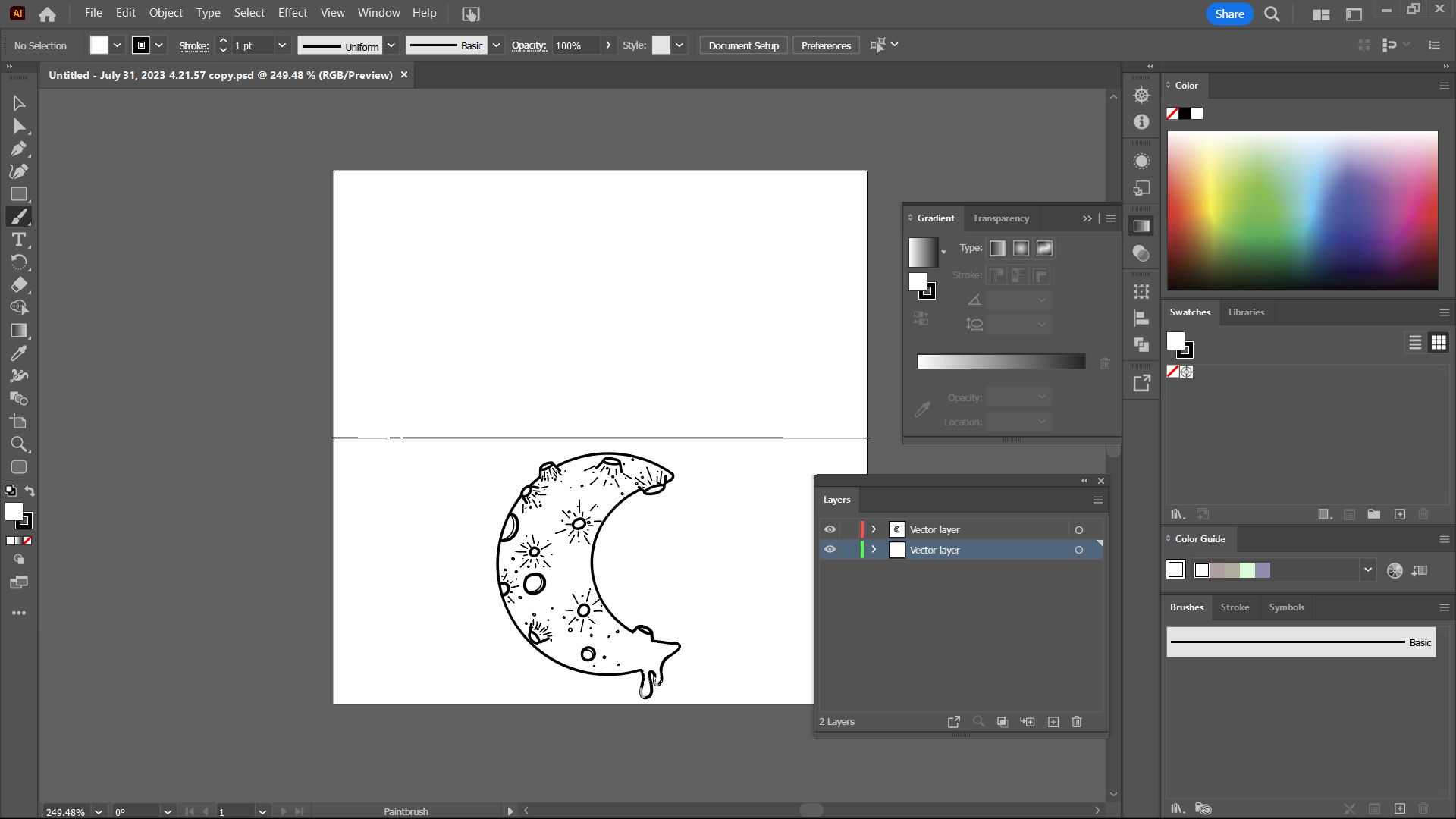Open the variable width profile dropdown
1456x819 pixels.
click(x=391, y=45)
